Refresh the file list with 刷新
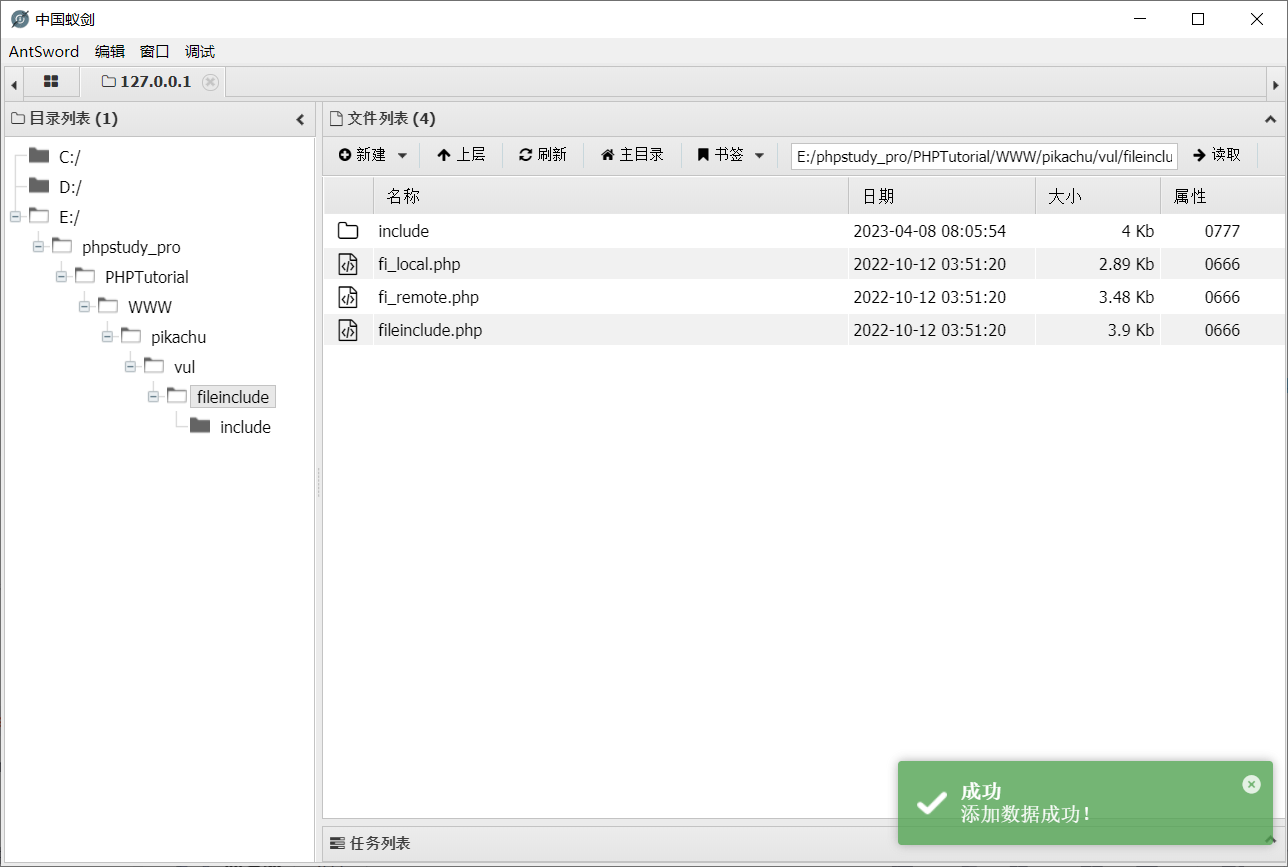Screen dimensions: 1288x867 tap(543, 155)
